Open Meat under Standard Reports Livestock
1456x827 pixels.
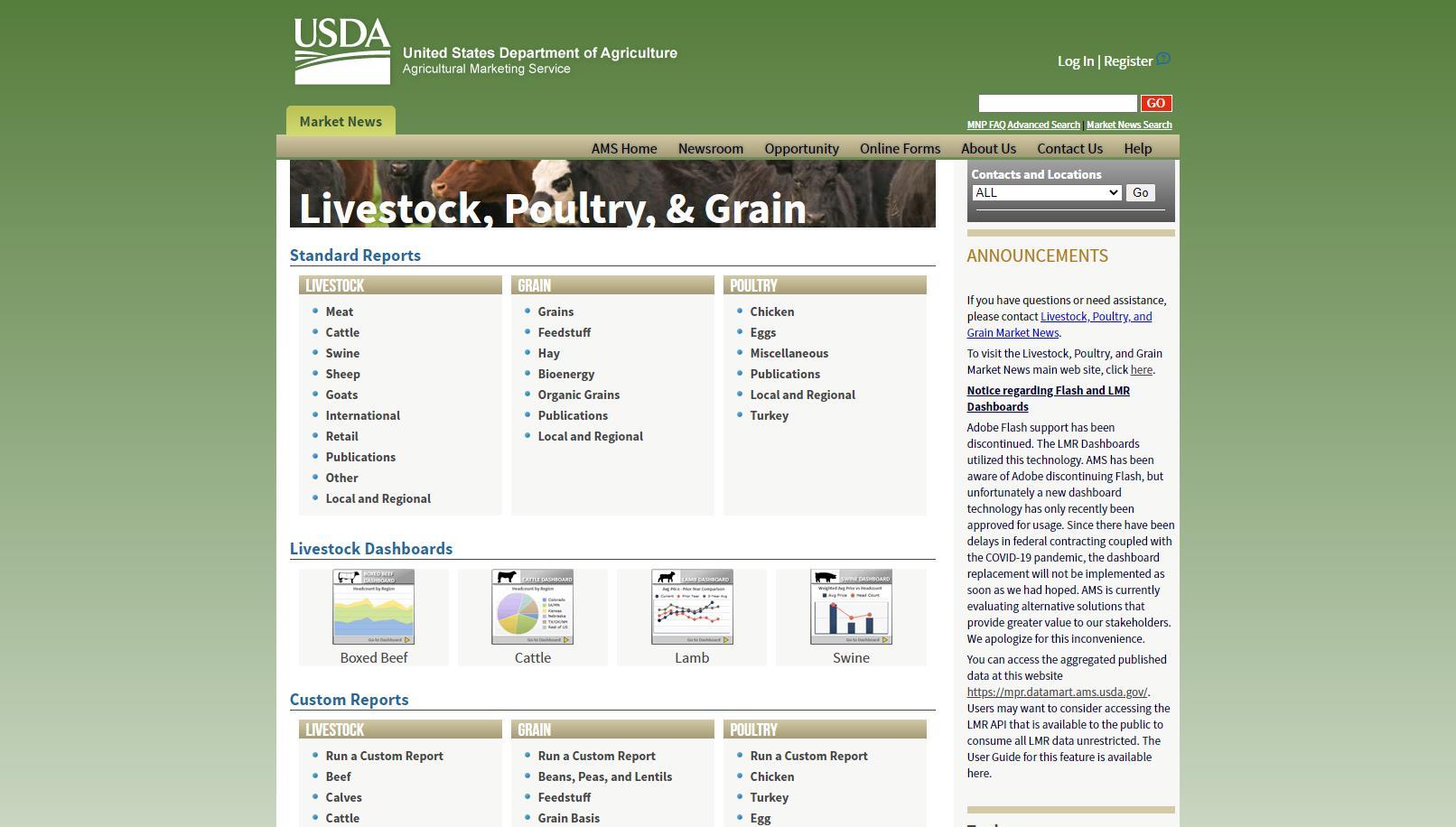tap(340, 311)
